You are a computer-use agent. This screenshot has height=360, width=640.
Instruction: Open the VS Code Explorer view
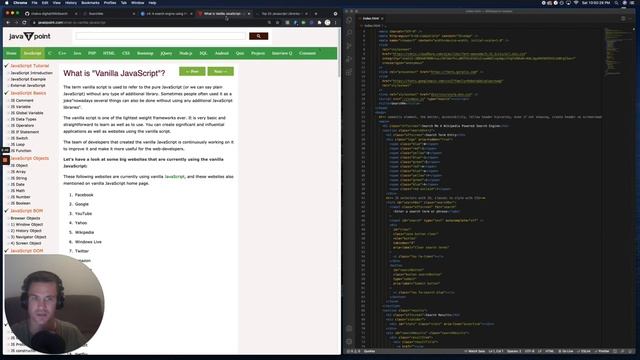pos(349,20)
